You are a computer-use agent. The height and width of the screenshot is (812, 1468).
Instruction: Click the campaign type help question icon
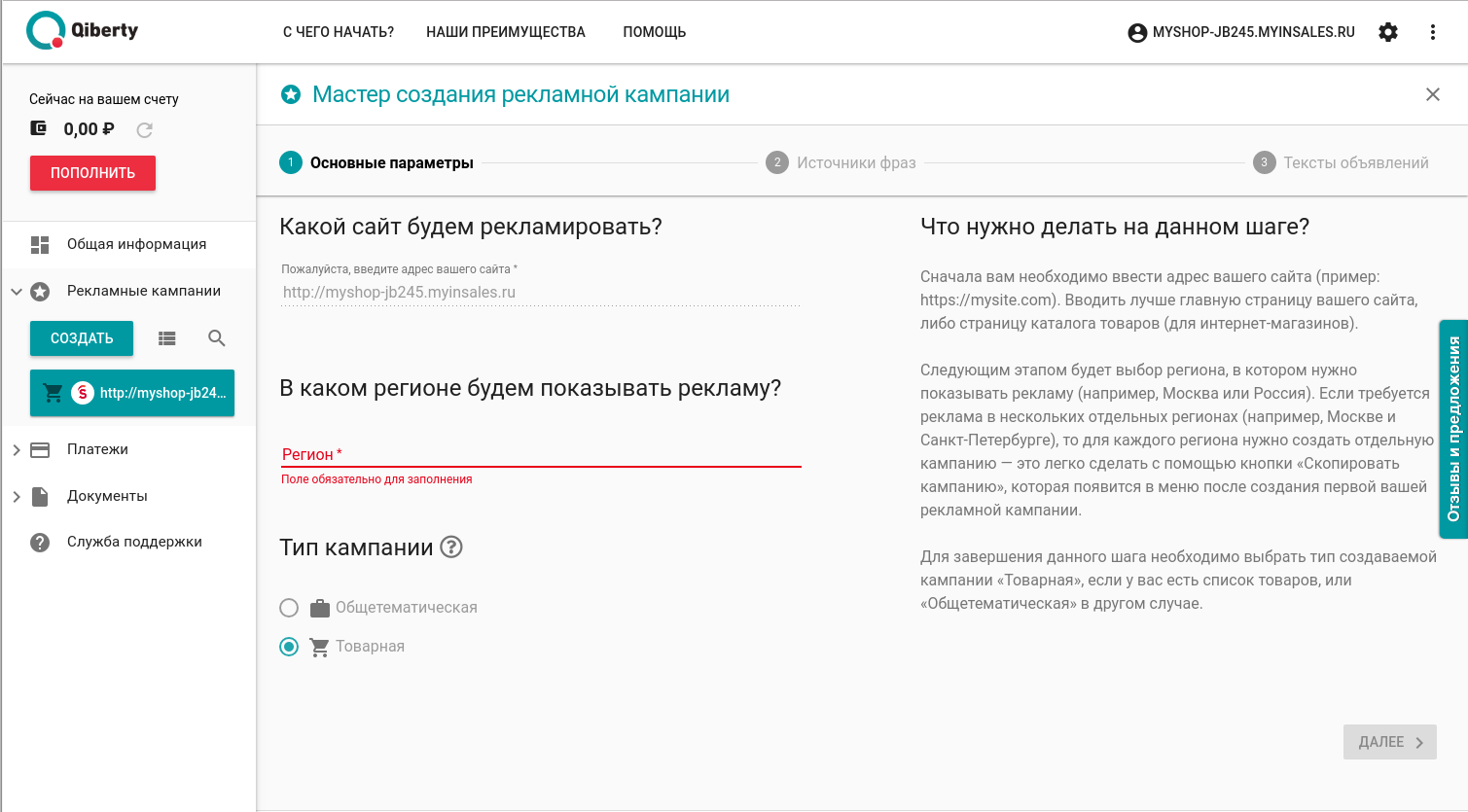pos(451,547)
